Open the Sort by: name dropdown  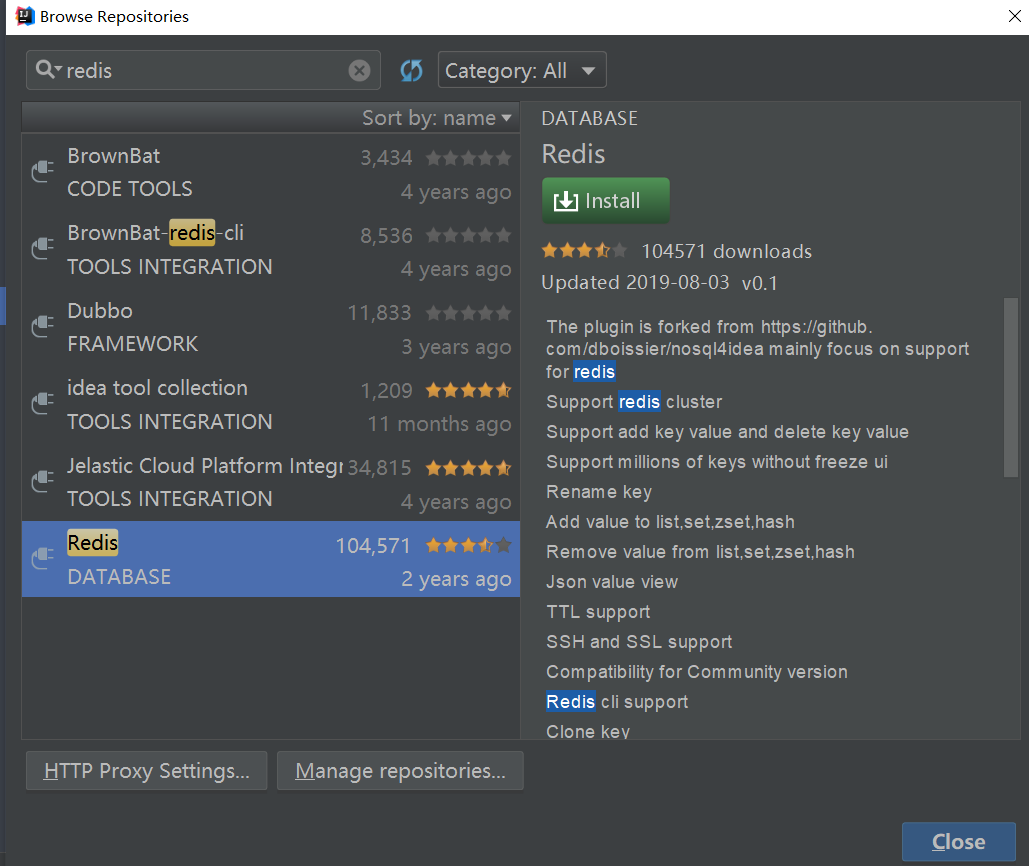click(x=436, y=118)
